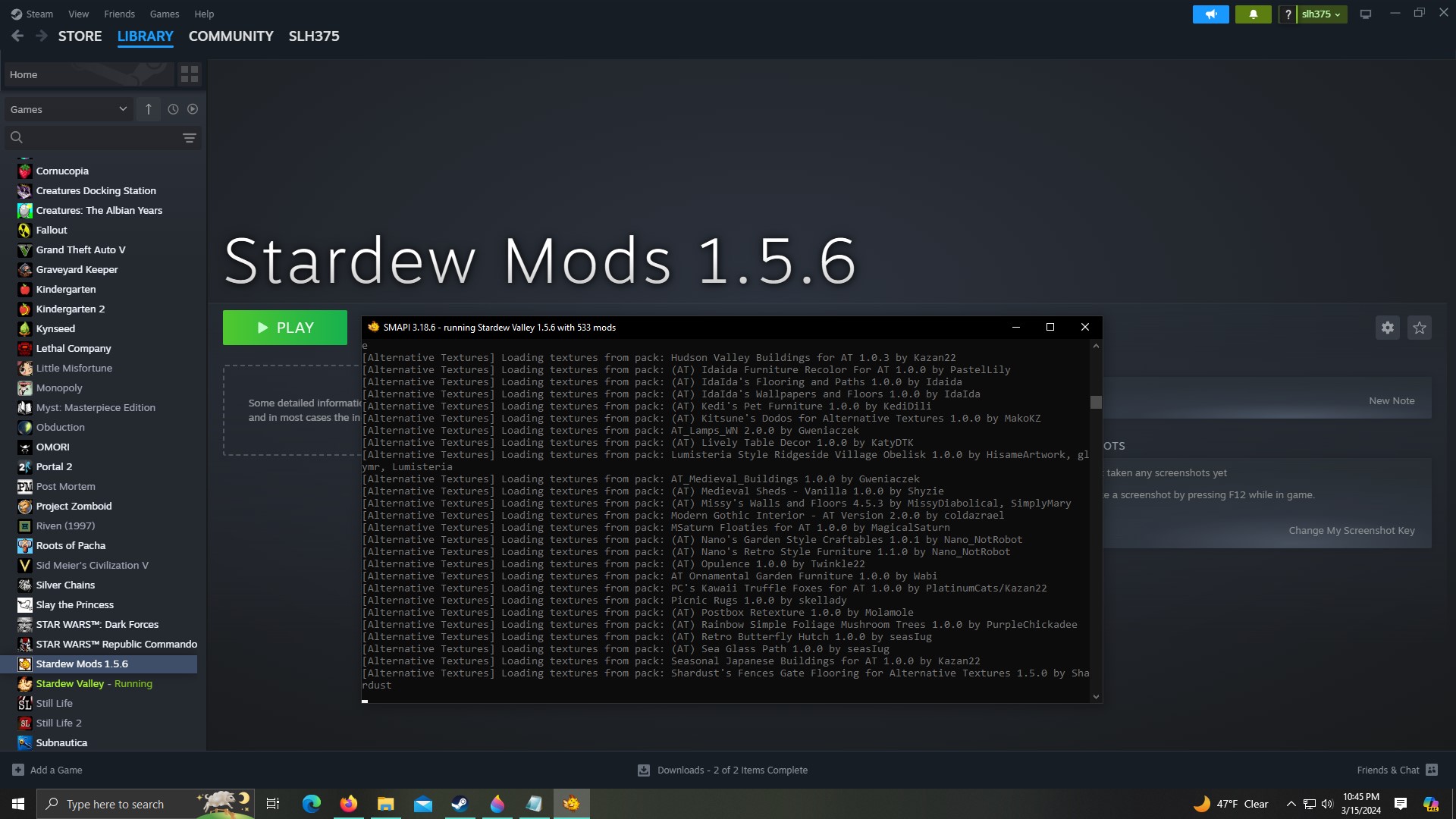Open Steam help question mark
The image size is (1456, 819).
(1288, 14)
